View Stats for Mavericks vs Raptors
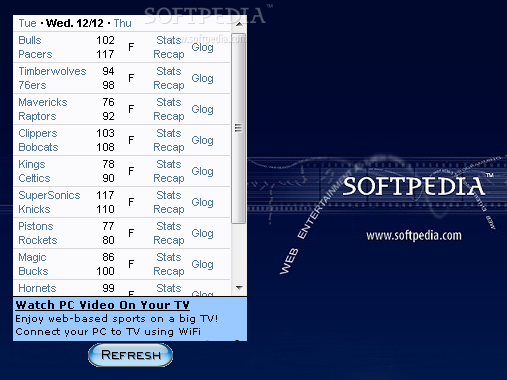 [x=169, y=102]
